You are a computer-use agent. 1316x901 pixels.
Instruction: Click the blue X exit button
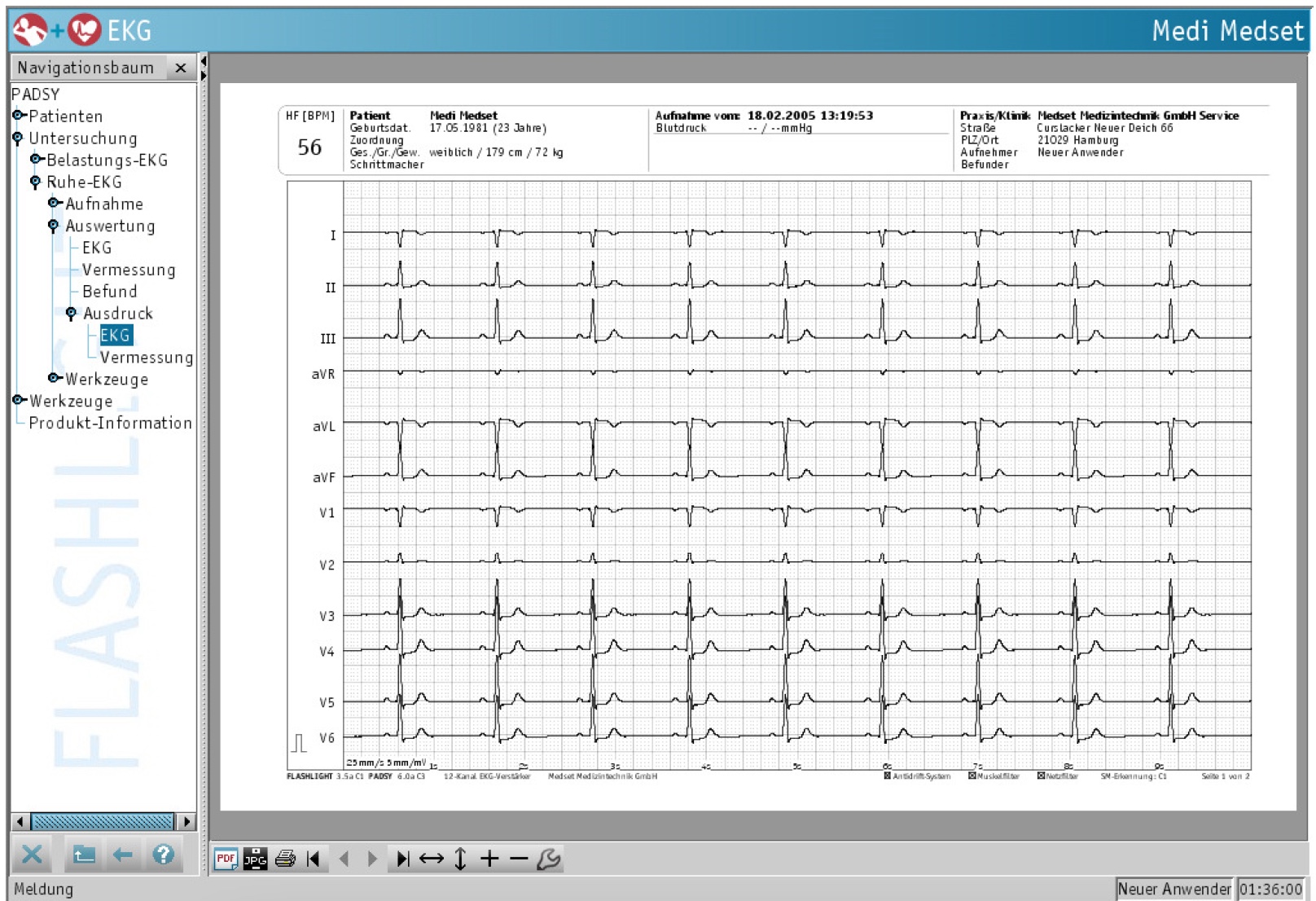click(32, 855)
